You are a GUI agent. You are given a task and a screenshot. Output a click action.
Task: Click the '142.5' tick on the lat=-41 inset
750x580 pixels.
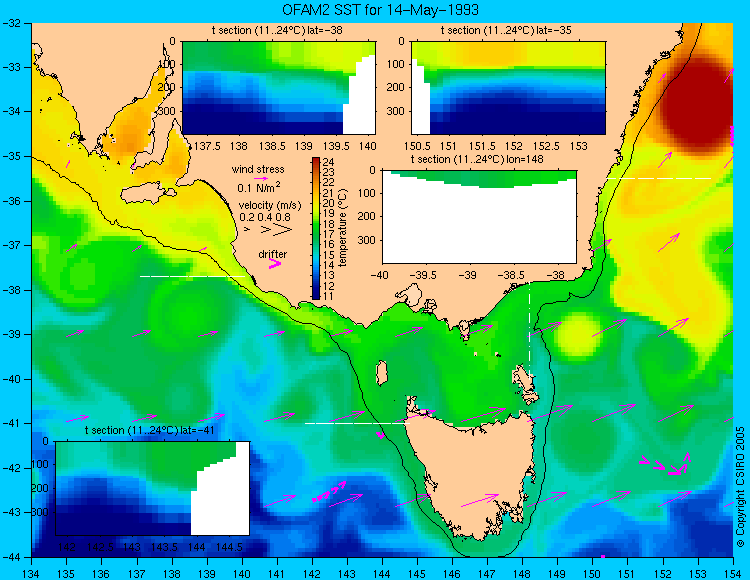100,547
